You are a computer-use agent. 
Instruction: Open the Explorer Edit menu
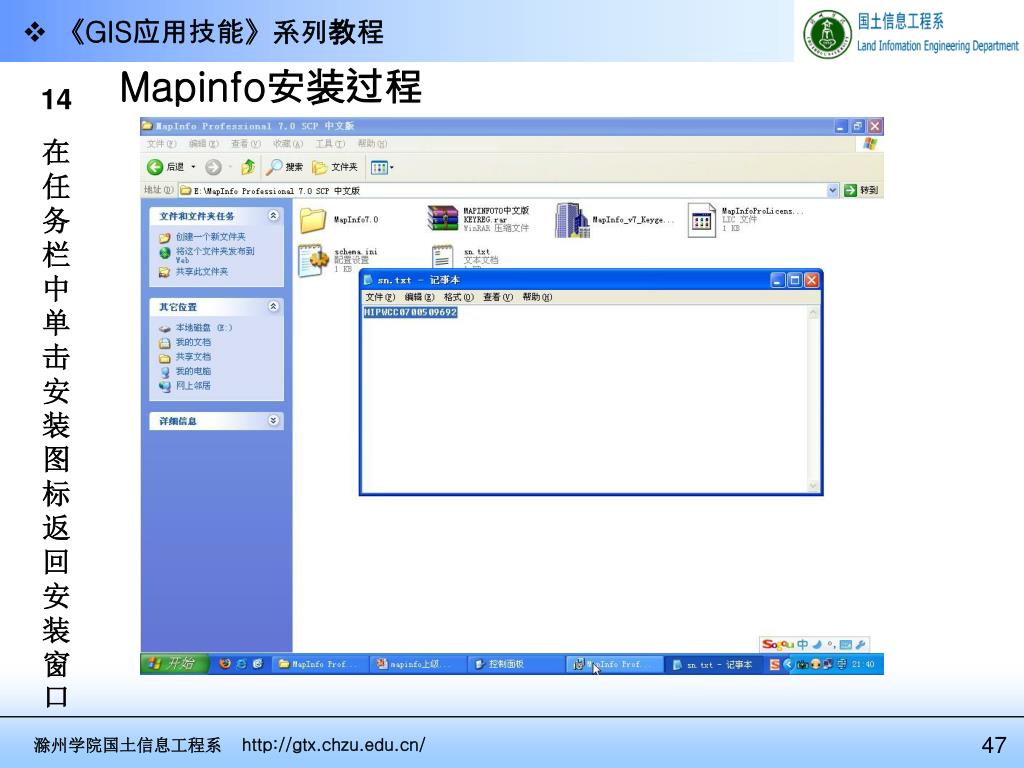[x=203, y=144]
